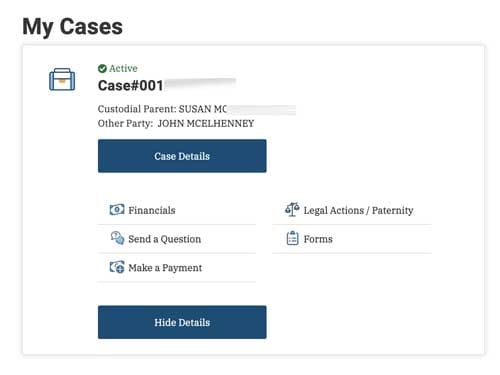This screenshot has width=500, height=375.
Task: Click the briefcase case icon
Action: point(62,79)
